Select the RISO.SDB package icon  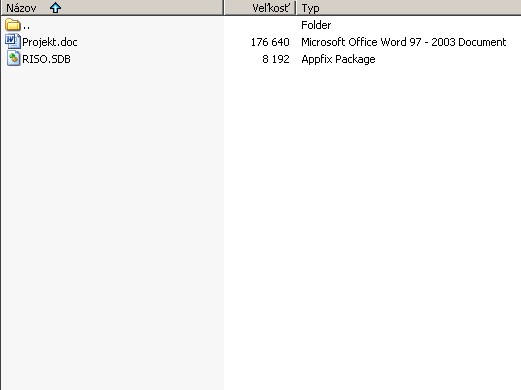[13, 59]
